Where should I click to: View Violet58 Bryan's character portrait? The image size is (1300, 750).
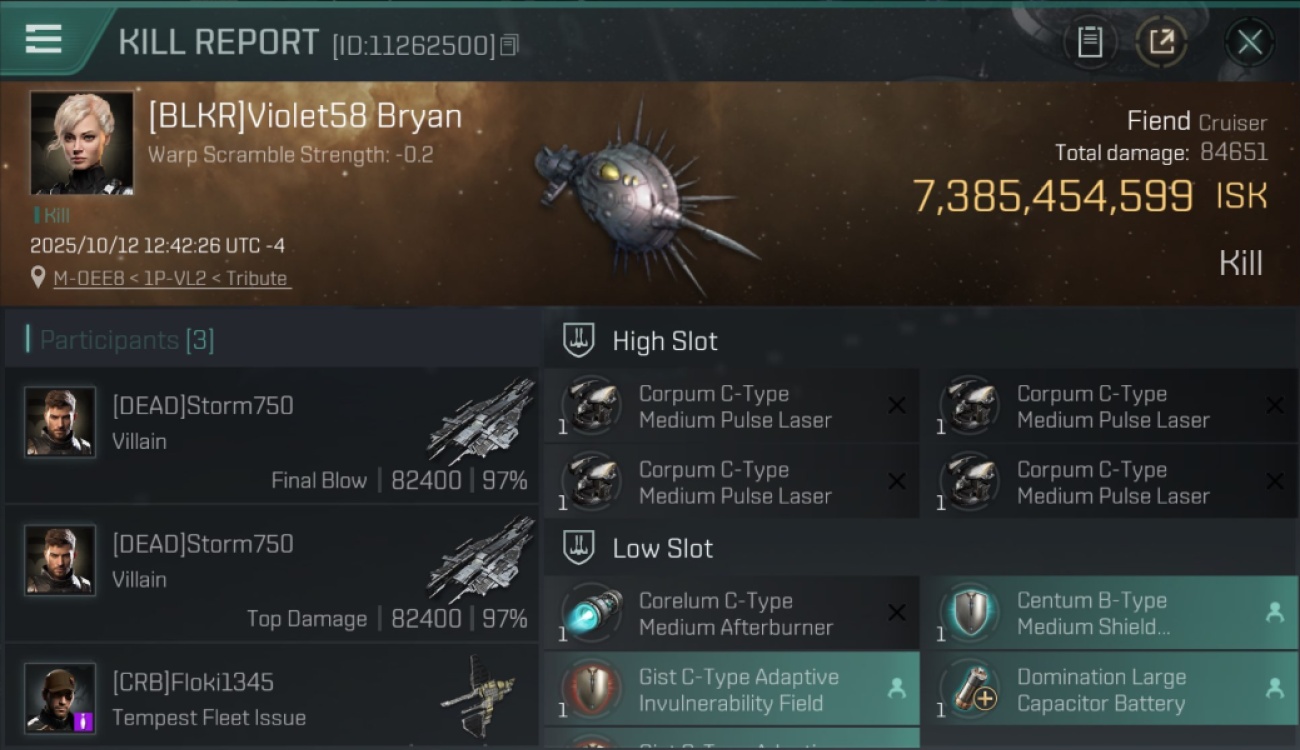point(81,143)
